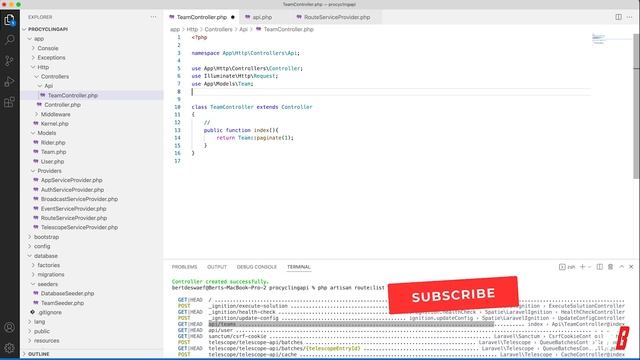Screen dimensions: 640x360
Task: Open the Debug Console panel tab
Action: point(257,267)
